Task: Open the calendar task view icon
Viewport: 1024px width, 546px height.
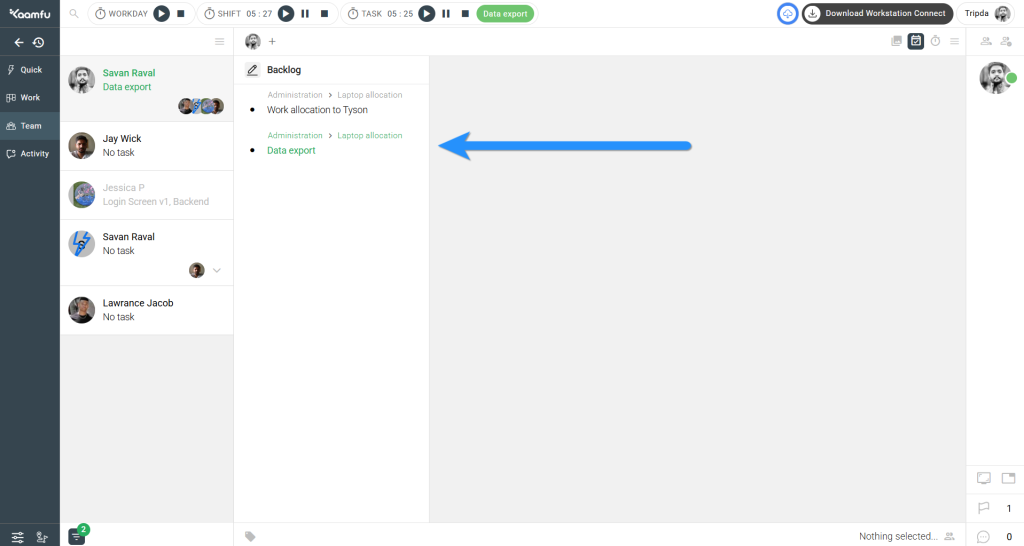Action: (915, 41)
